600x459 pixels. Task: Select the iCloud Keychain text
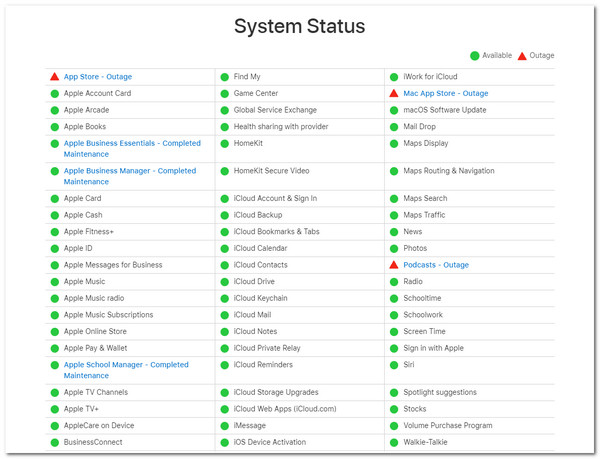click(260, 298)
